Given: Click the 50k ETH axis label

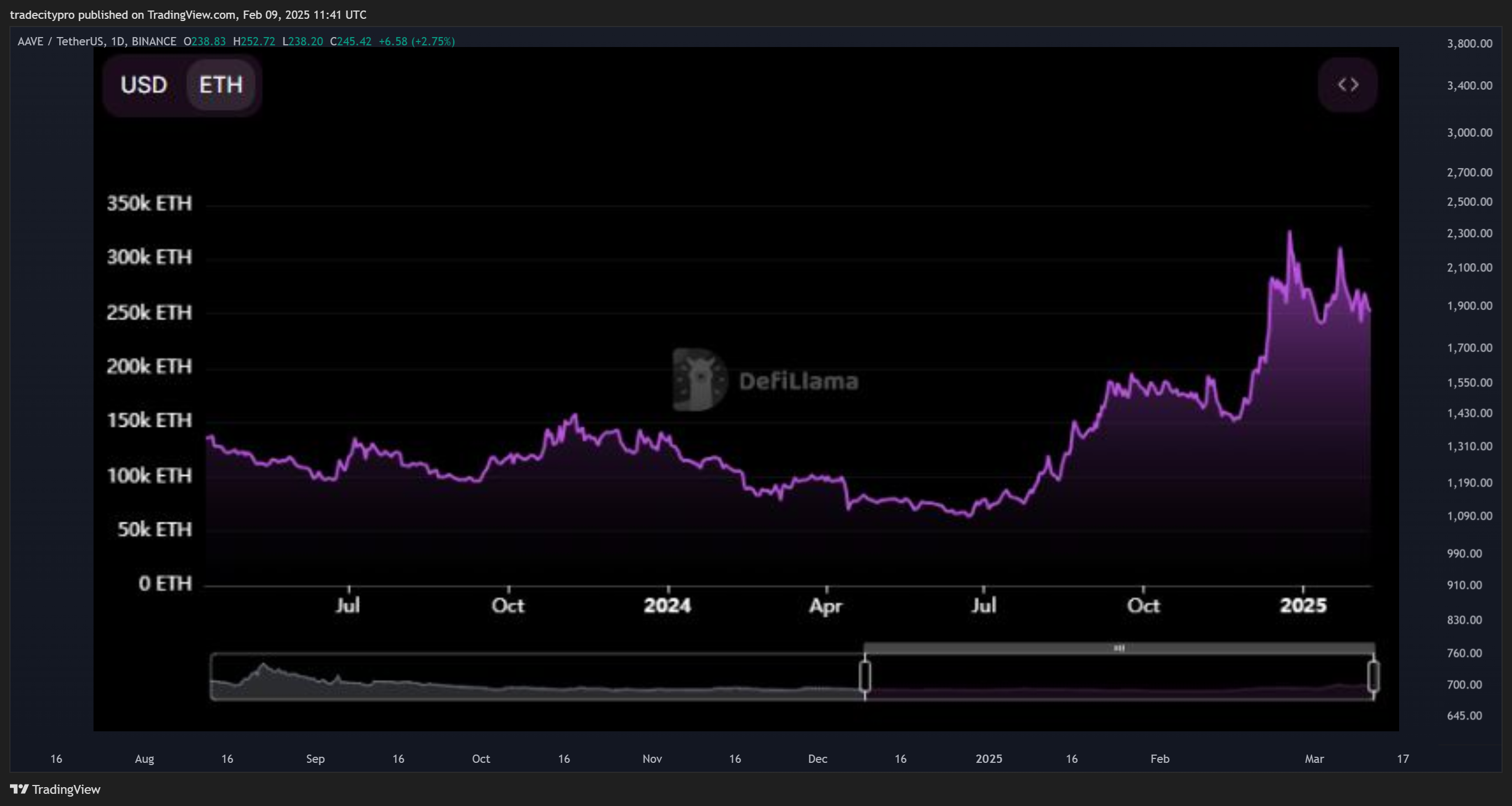Looking at the screenshot, I should 154,530.
